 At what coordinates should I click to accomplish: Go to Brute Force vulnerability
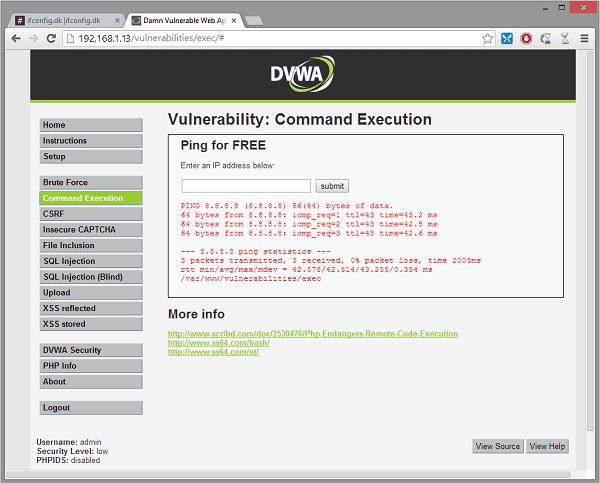91,182
